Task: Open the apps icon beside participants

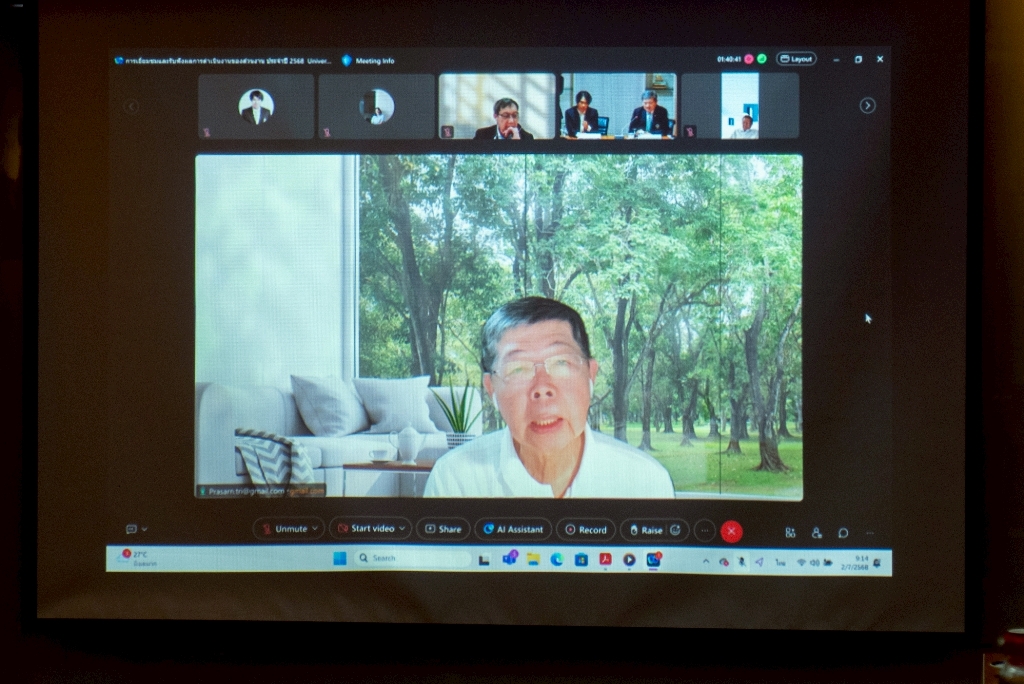Action: click(x=790, y=532)
